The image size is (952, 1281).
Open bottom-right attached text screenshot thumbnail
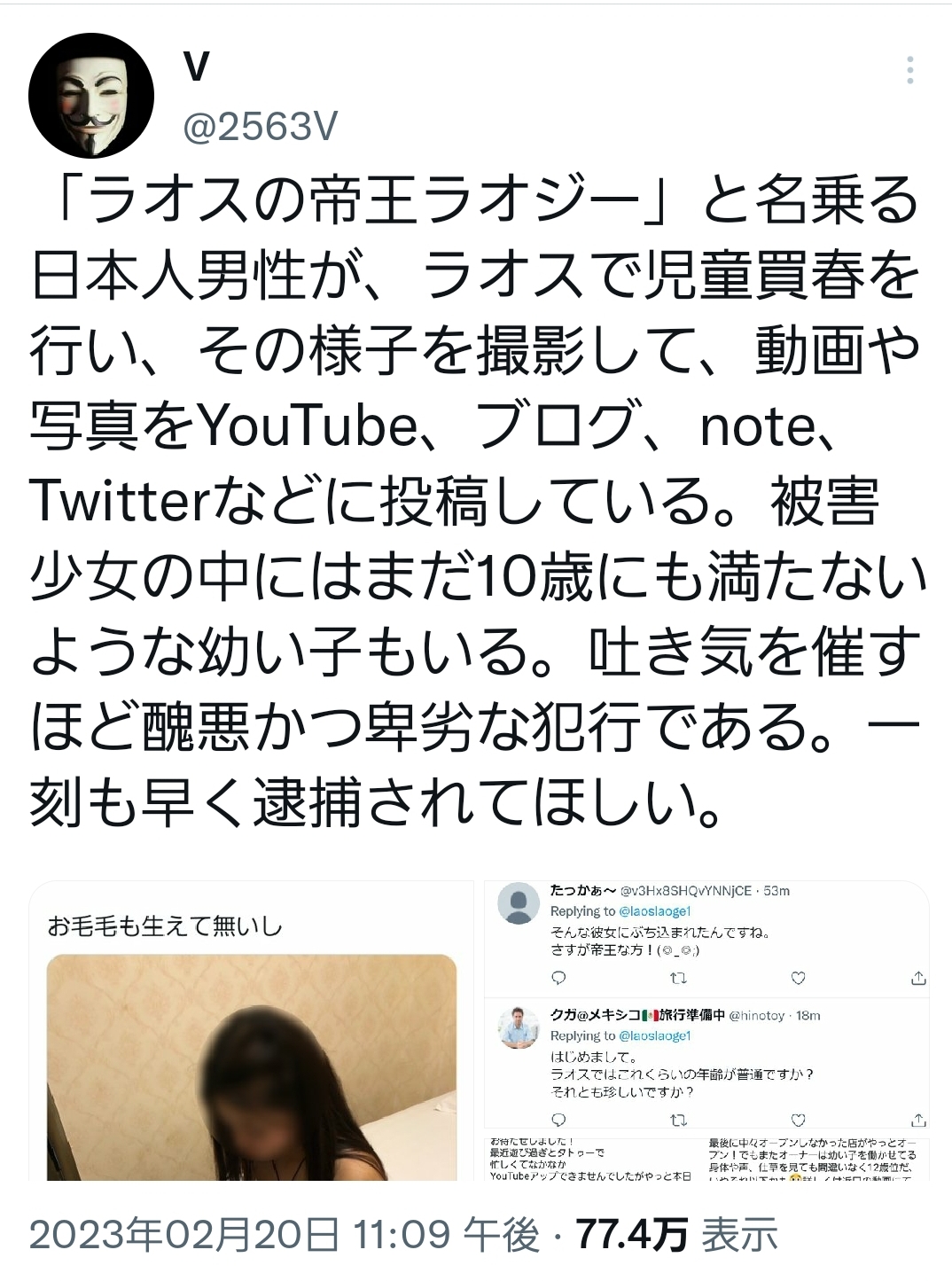[817, 1160]
